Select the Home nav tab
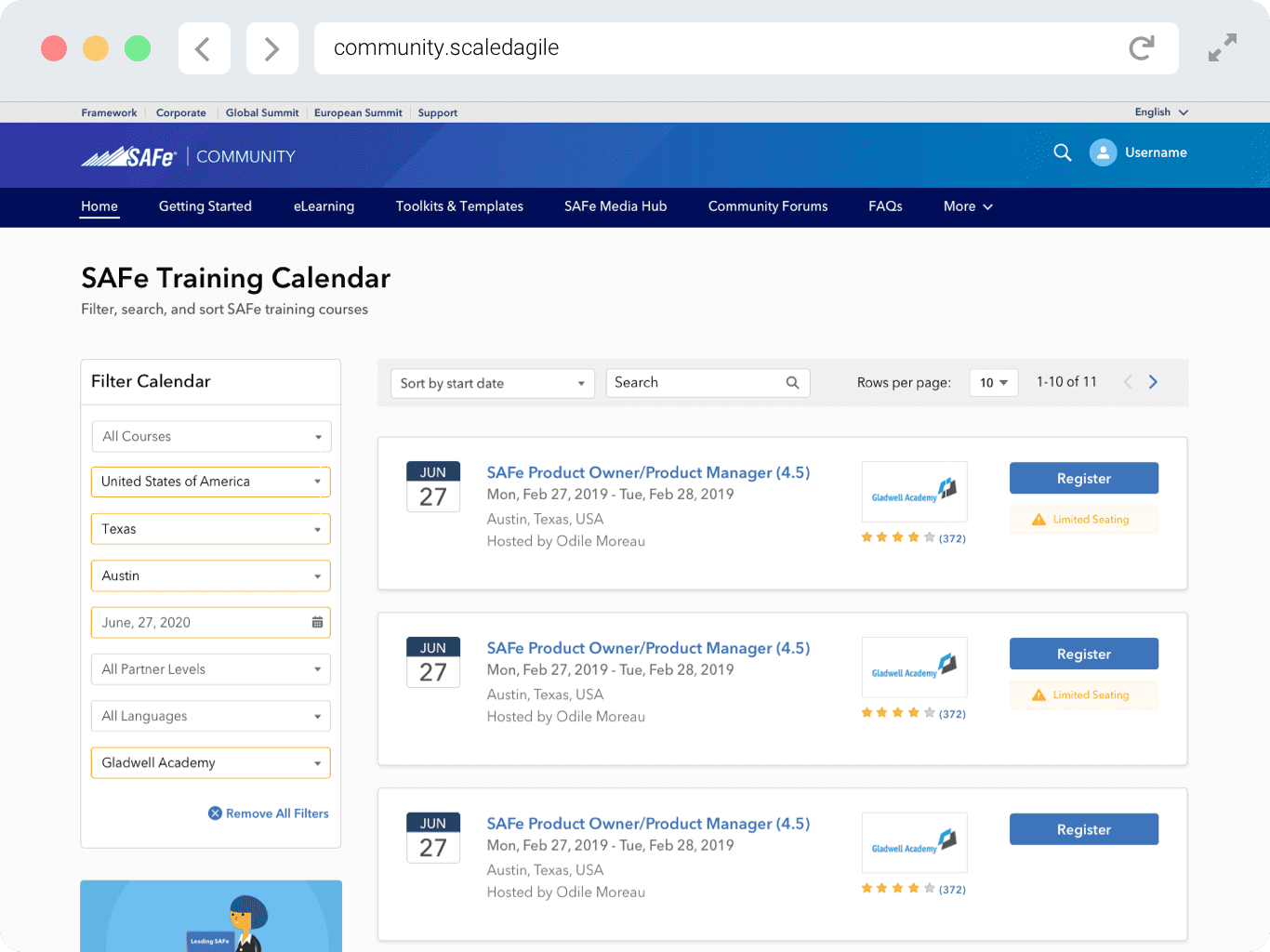The image size is (1270, 952). pyautogui.click(x=99, y=206)
